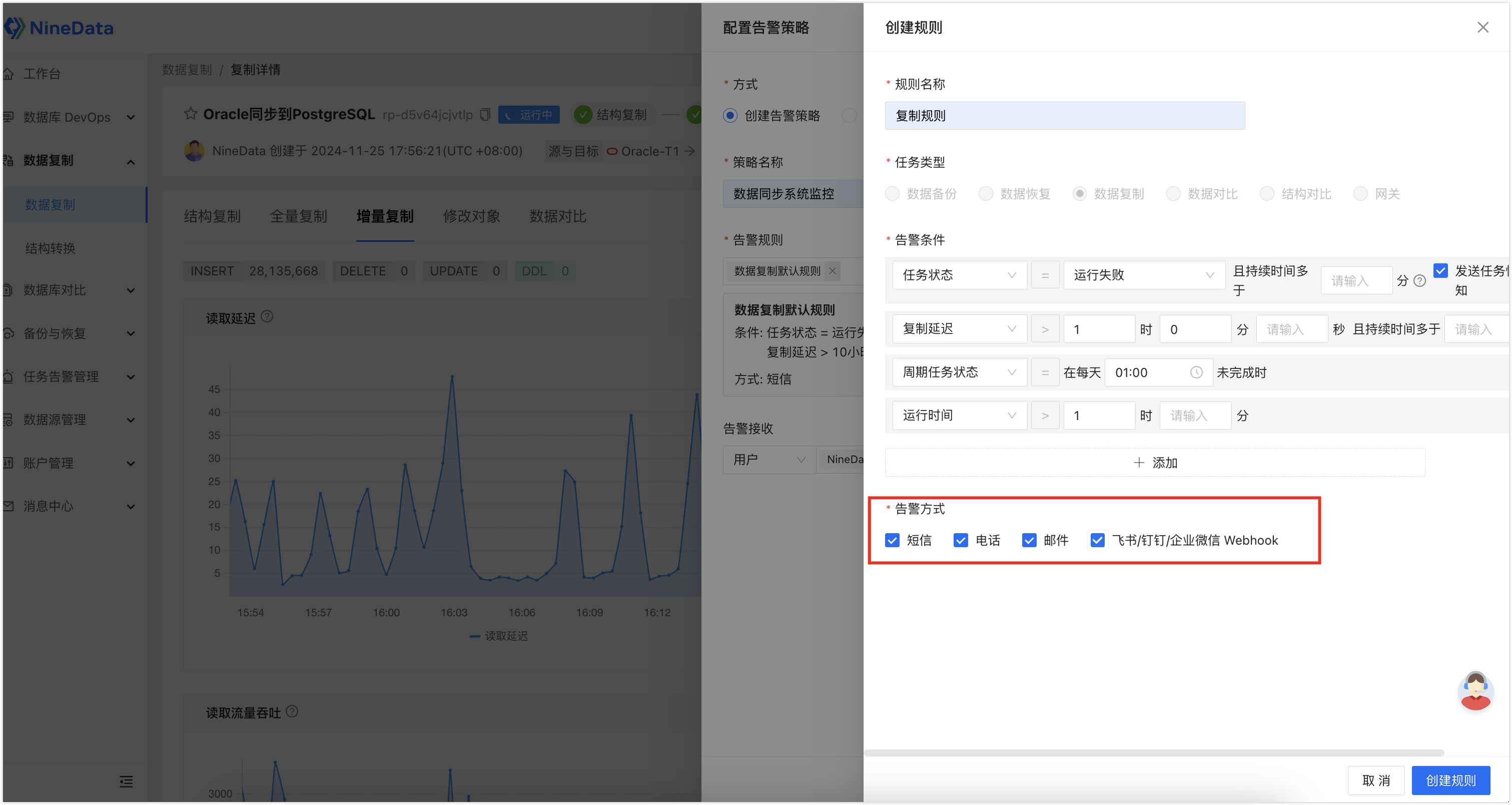Select the 数据备份 task type
The image size is (1512, 805).
click(892, 194)
